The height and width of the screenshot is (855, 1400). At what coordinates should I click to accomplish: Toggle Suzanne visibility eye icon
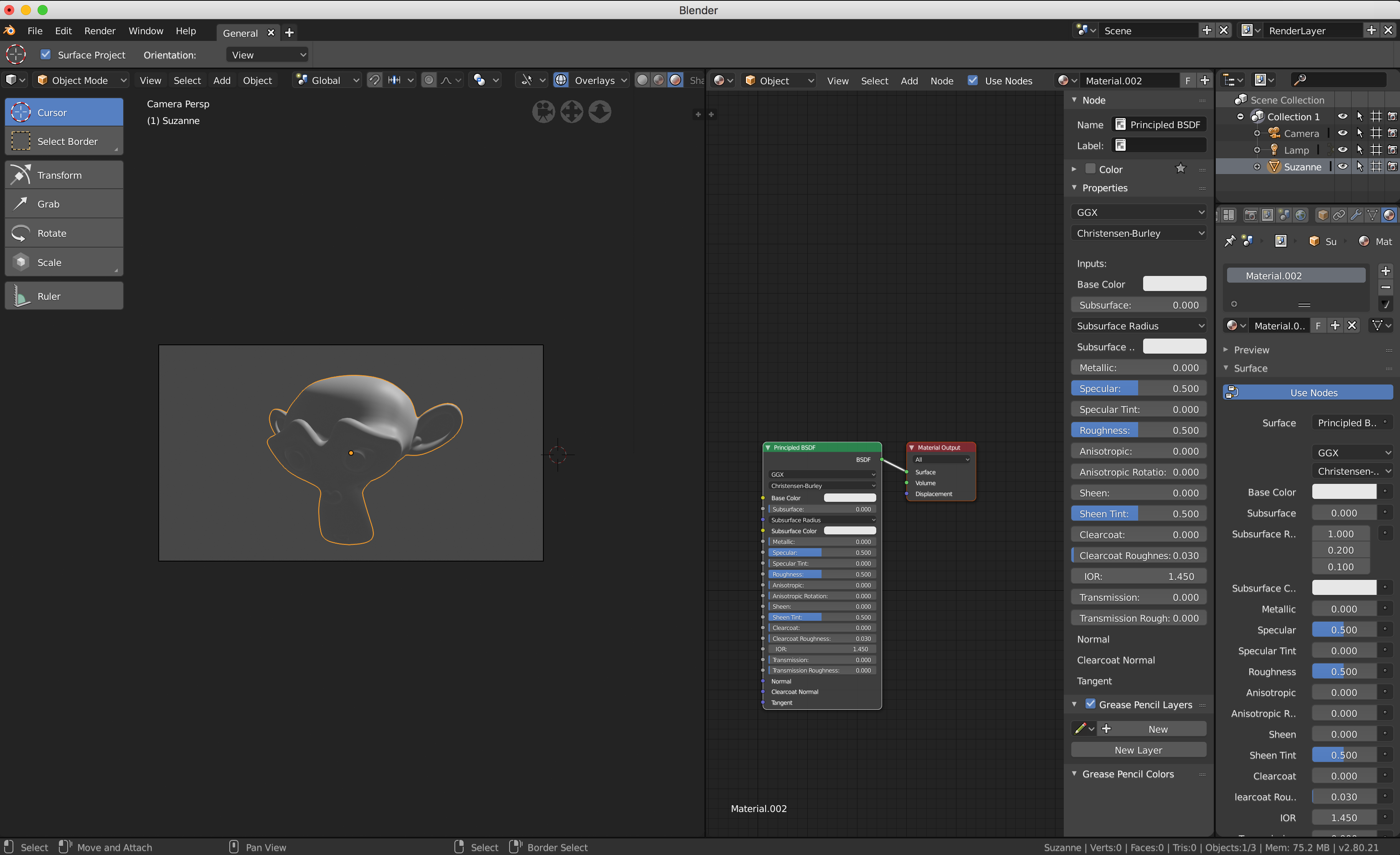pos(1342,167)
